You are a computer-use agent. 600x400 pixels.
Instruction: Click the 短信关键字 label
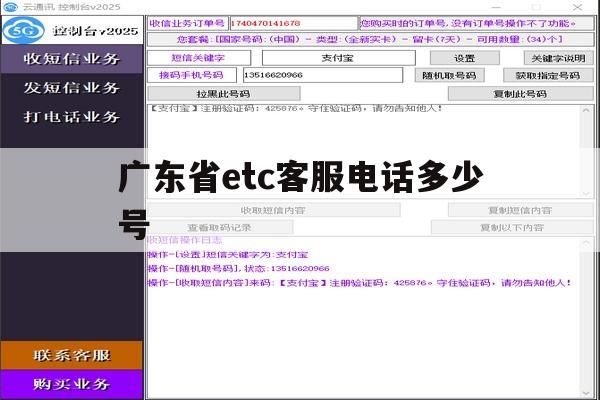[x=199, y=58]
